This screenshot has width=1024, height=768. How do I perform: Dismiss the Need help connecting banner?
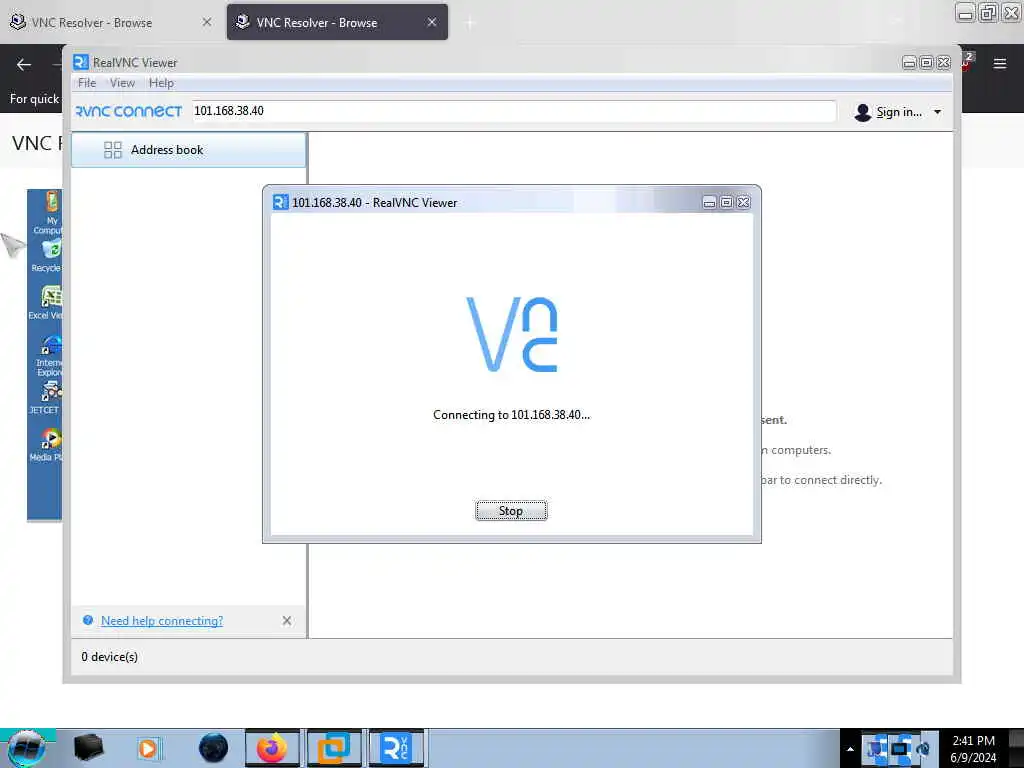(287, 620)
